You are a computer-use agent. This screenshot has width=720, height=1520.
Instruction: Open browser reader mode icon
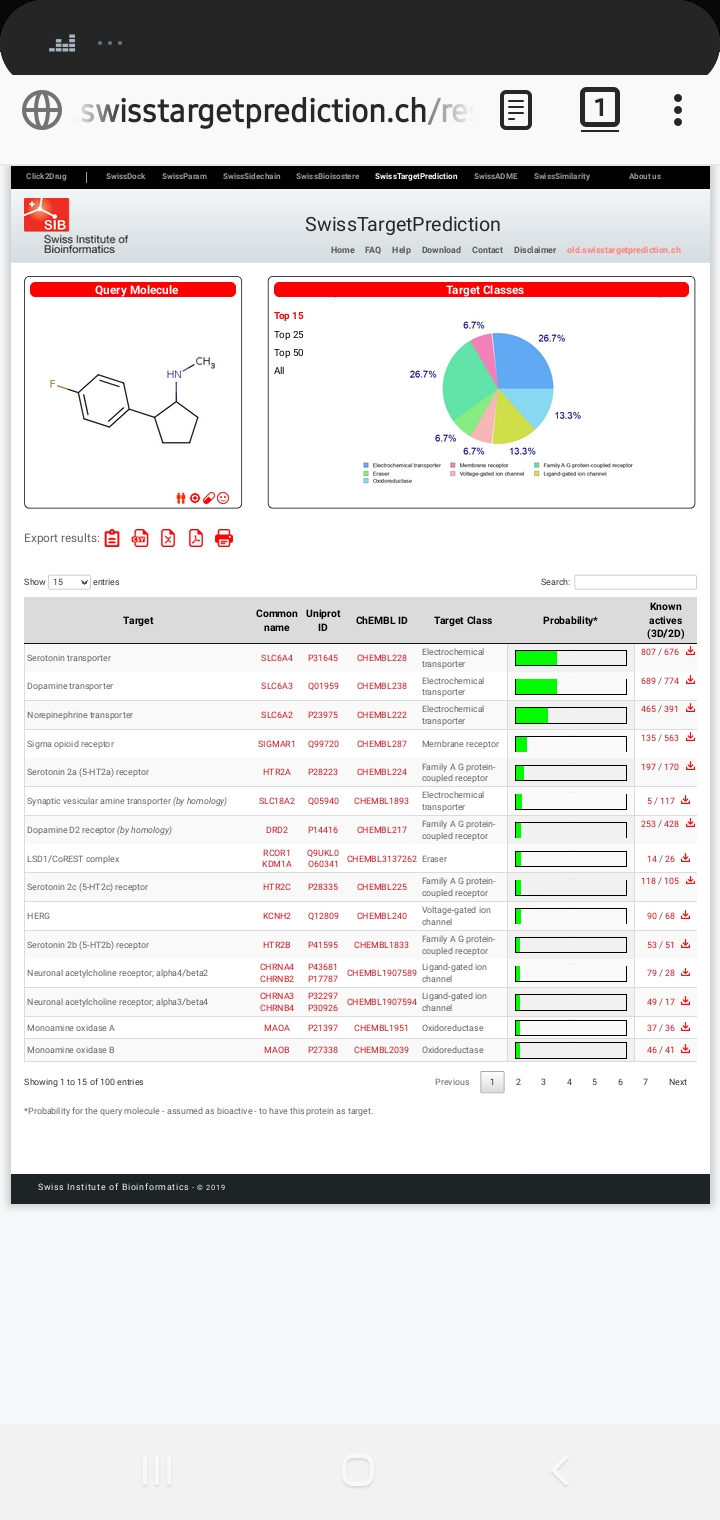point(516,110)
